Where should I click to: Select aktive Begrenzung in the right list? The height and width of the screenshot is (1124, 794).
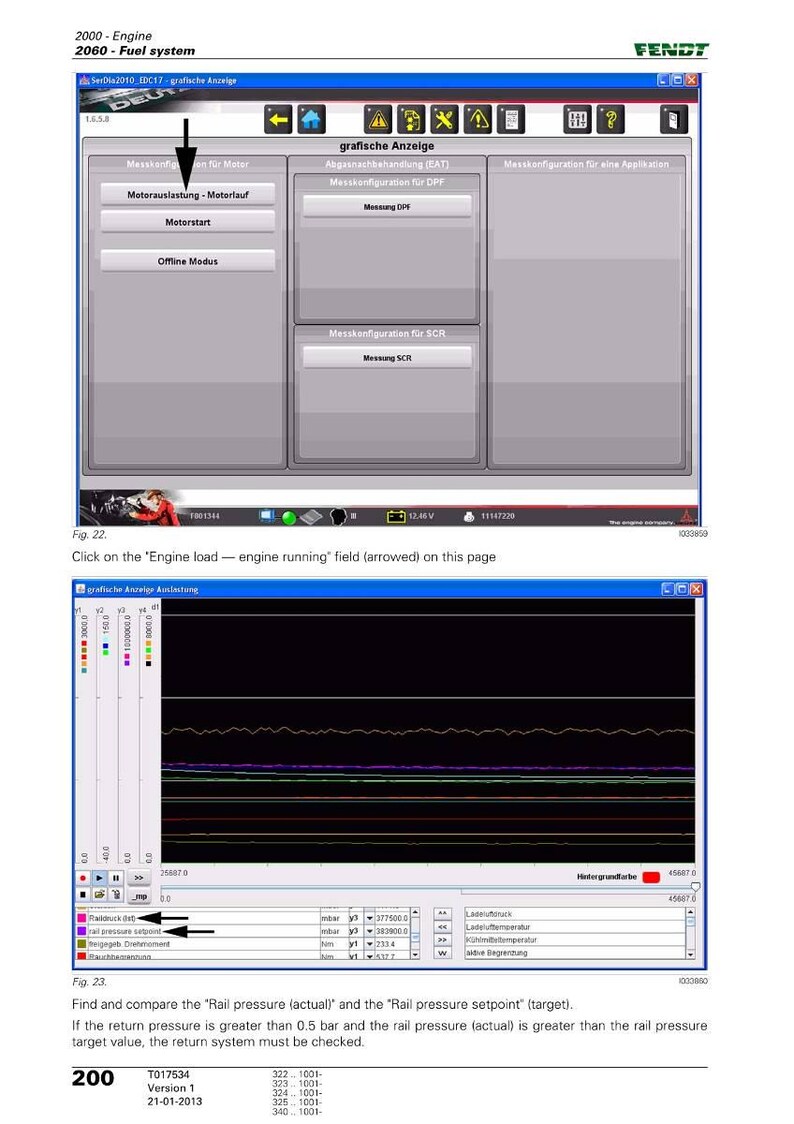[x=575, y=953]
